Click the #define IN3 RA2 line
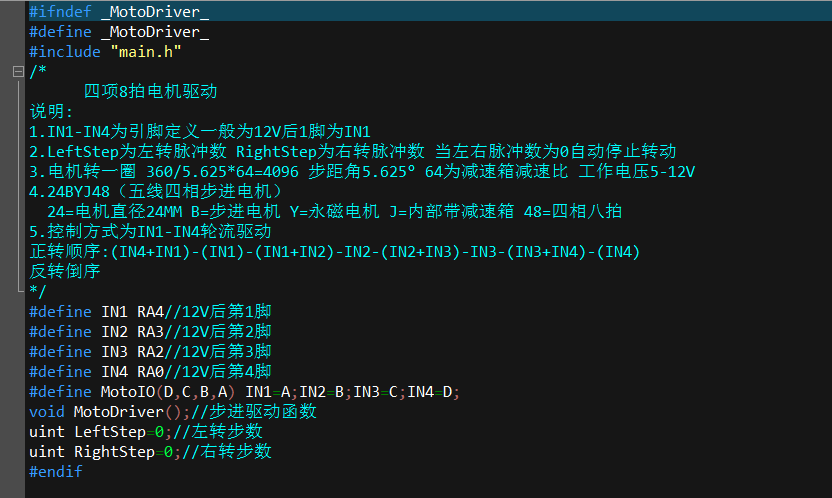This screenshot has width=832, height=498. 150,351
